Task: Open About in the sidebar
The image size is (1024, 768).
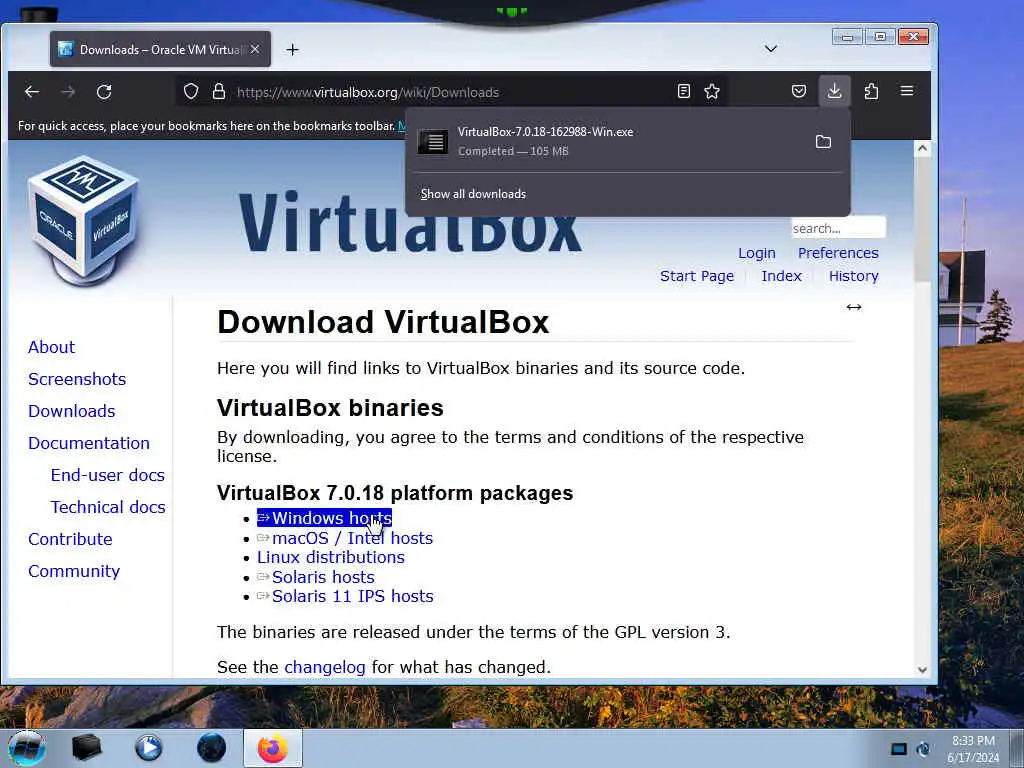Action: (52, 347)
